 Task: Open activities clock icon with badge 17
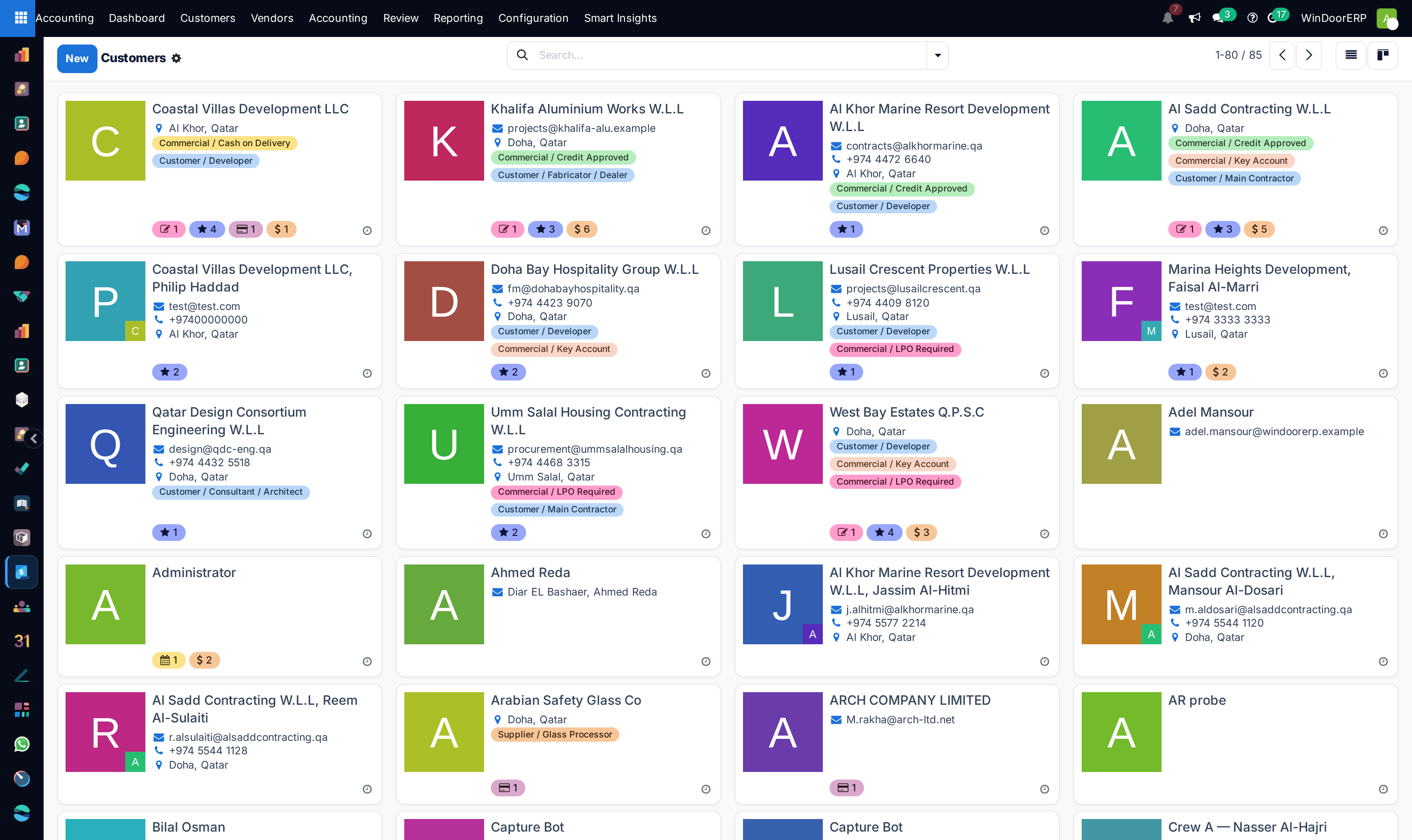[x=1272, y=18]
